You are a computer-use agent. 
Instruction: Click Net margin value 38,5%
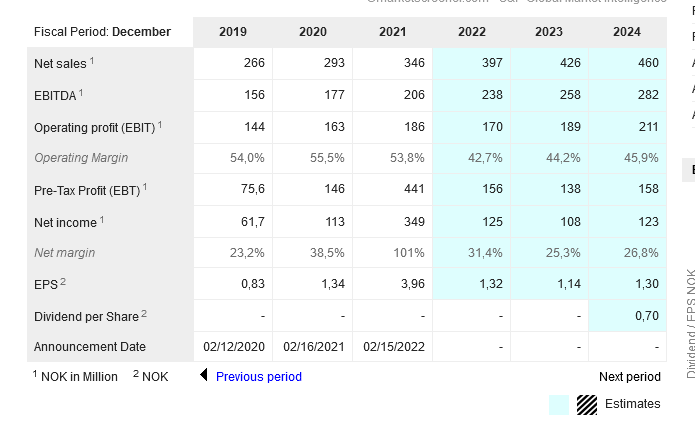pos(327,253)
